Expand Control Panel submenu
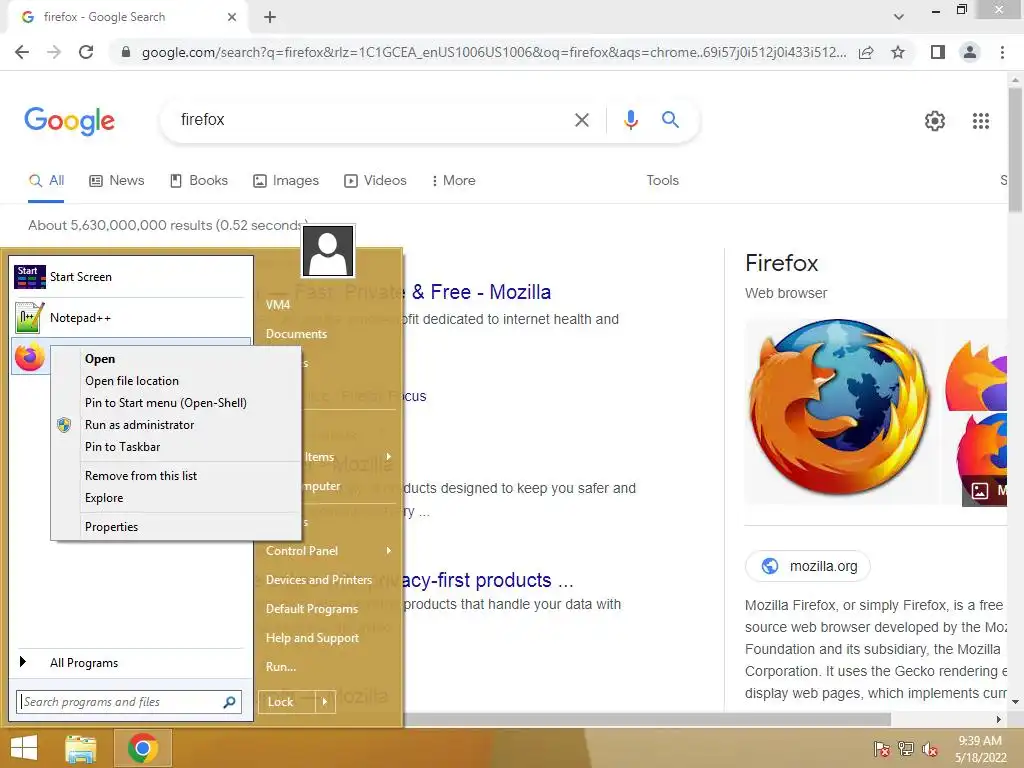 point(328,551)
